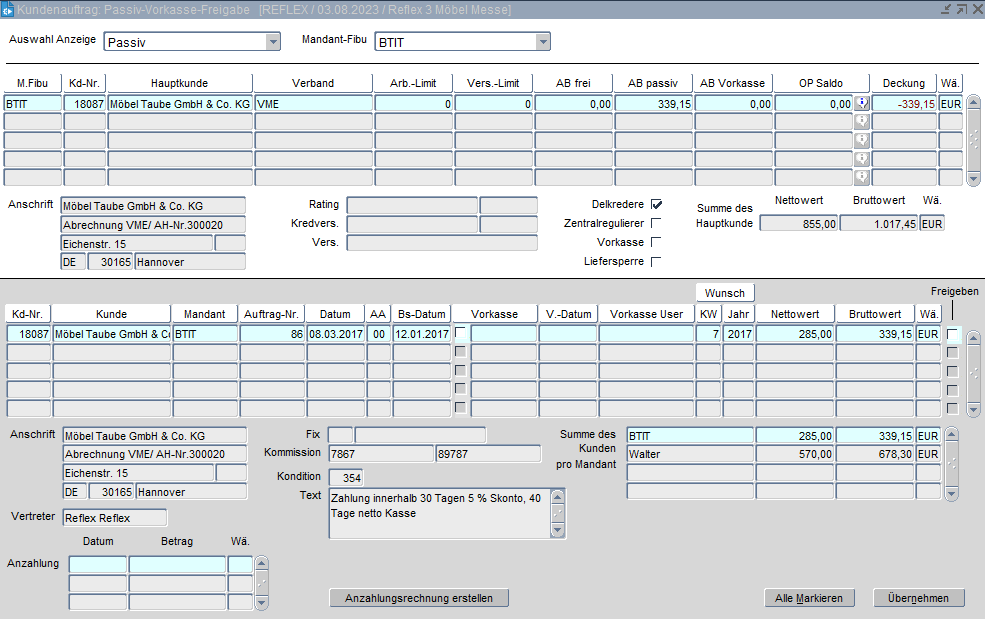Click the Übernehmen button
Viewport: 985px width, 621px height.
919,598
